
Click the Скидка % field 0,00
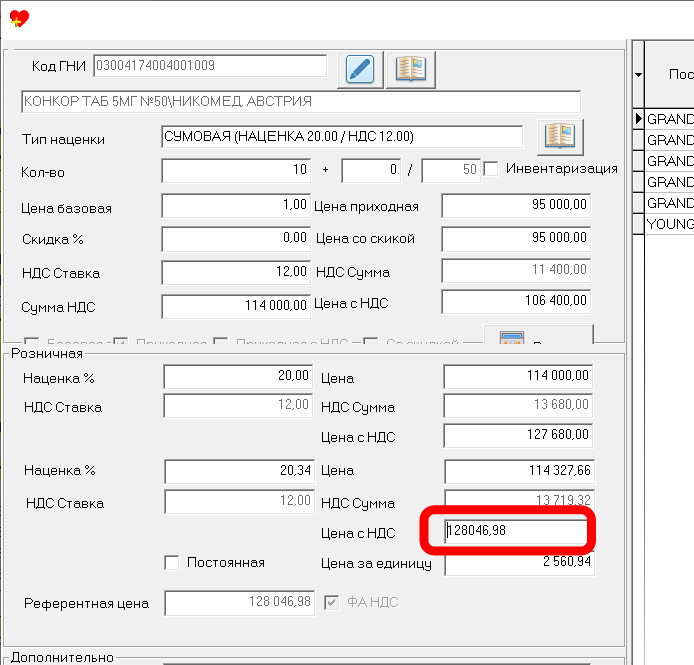[x=236, y=239]
